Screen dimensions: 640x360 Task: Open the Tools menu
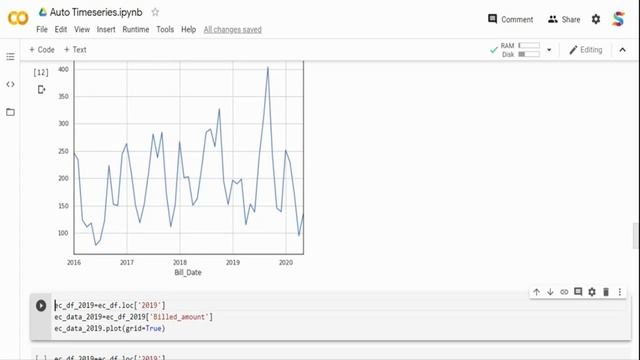(x=165, y=29)
